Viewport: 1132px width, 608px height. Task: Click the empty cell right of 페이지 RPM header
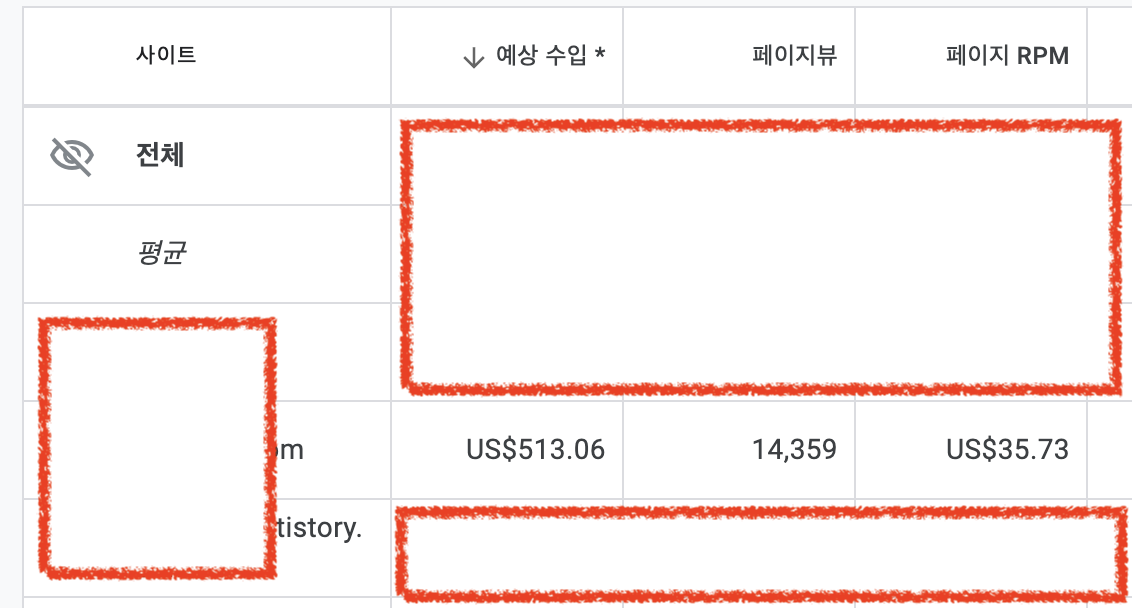click(x=1110, y=56)
